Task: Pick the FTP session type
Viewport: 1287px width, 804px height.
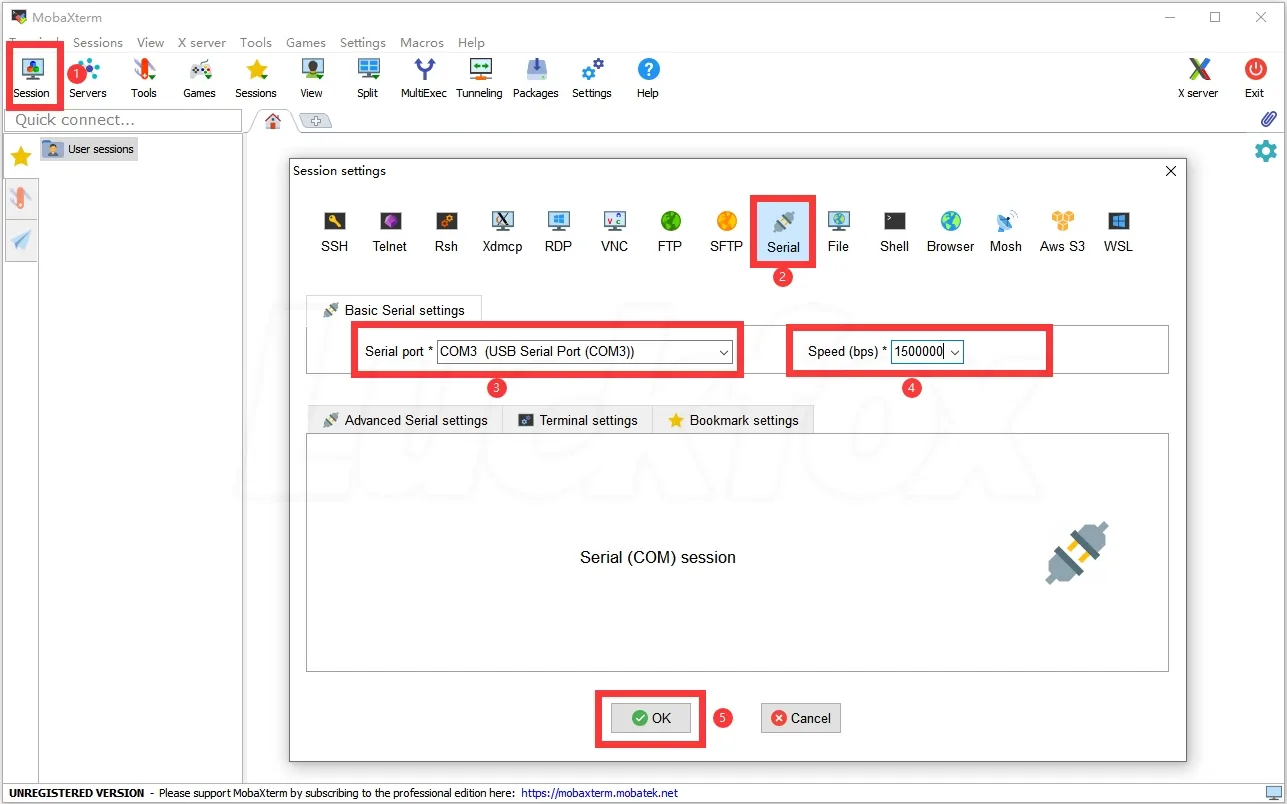Action: (670, 232)
